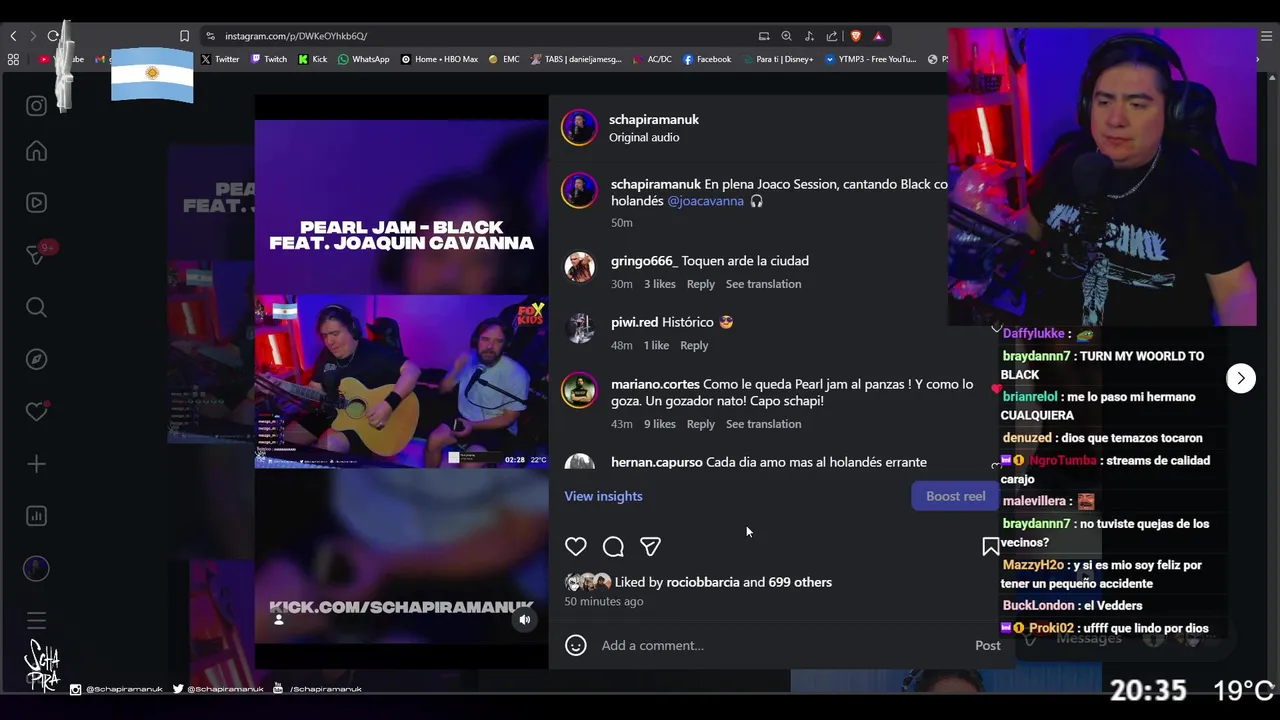See translation of the mariano.cortes comment

click(x=763, y=424)
